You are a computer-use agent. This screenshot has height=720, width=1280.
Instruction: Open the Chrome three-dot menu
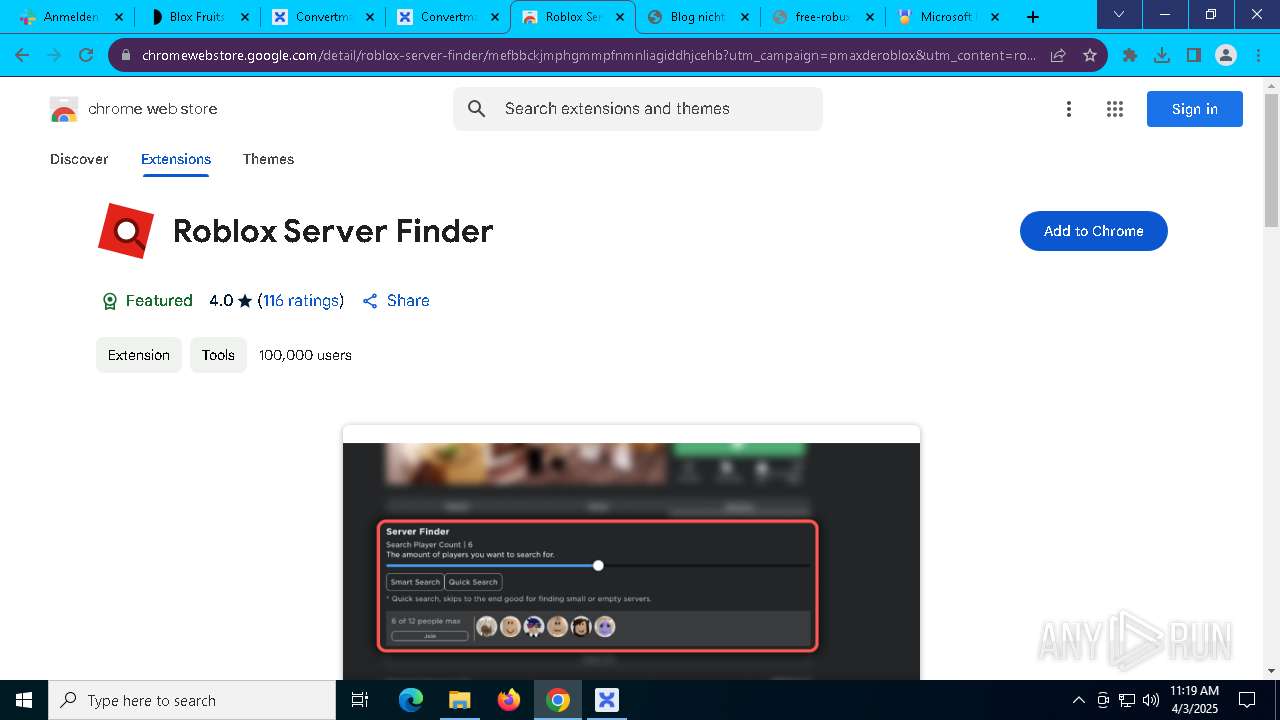(1258, 55)
